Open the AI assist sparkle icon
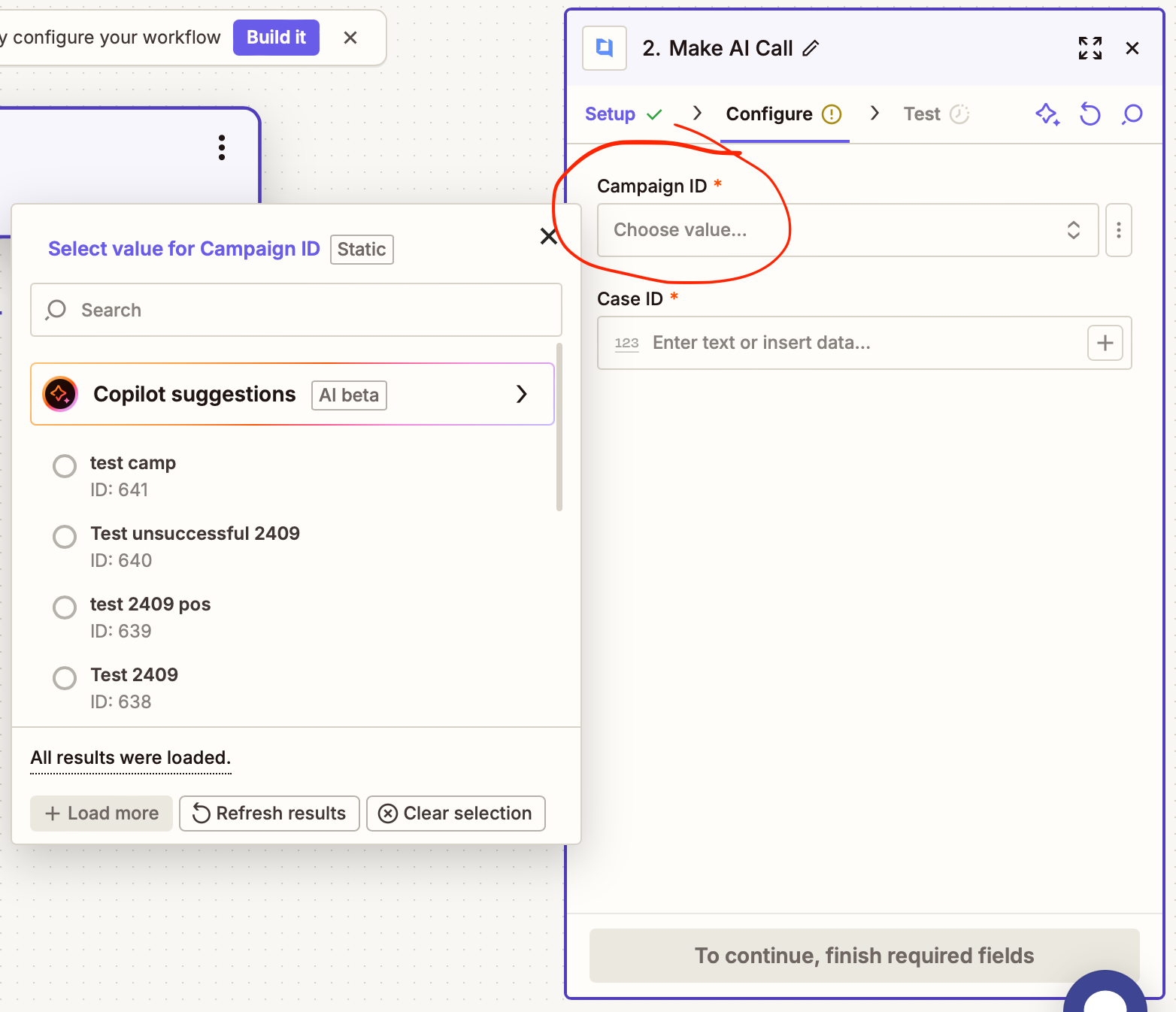Image resolution: width=1176 pixels, height=1012 pixels. click(1047, 114)
